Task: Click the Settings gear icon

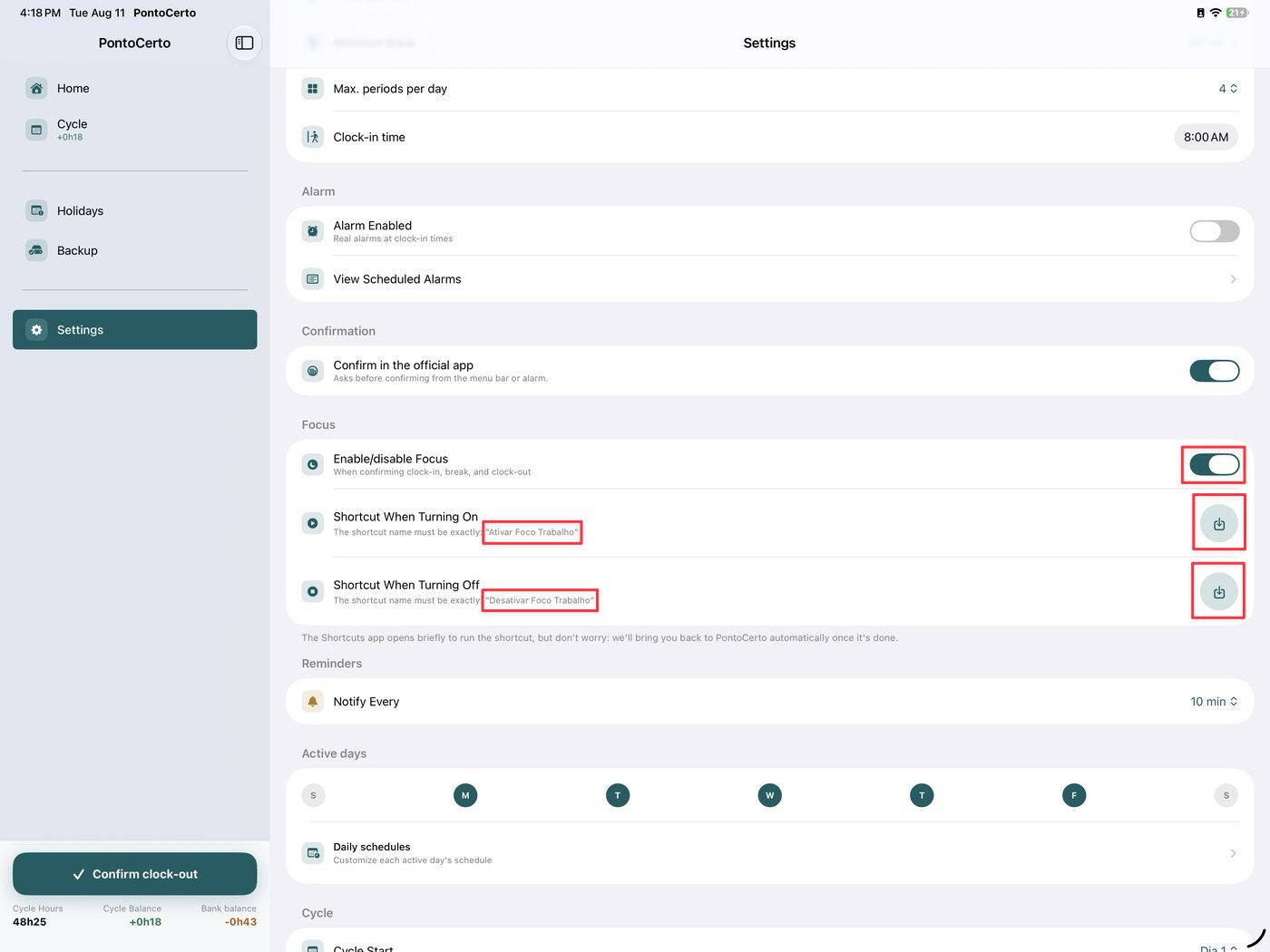Action: pos(36,330)
